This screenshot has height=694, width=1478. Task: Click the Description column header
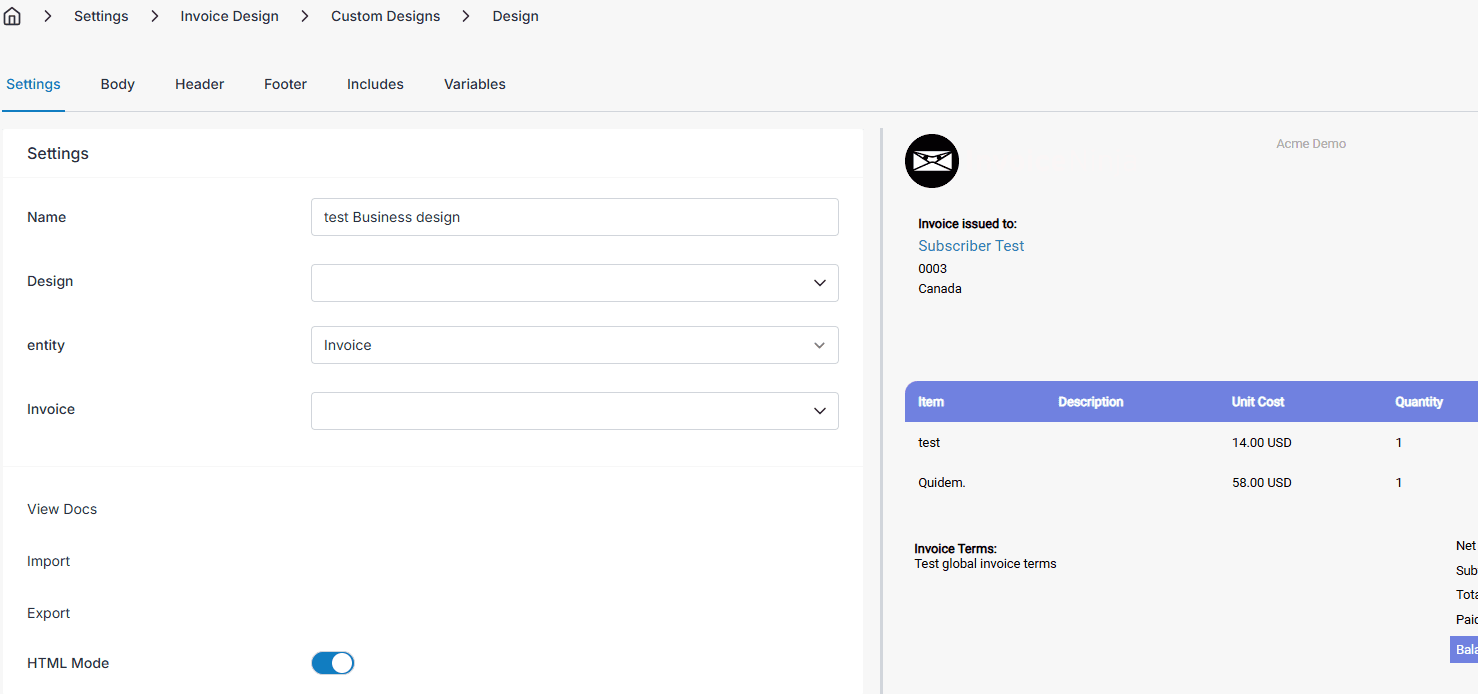click(1091, 402)
